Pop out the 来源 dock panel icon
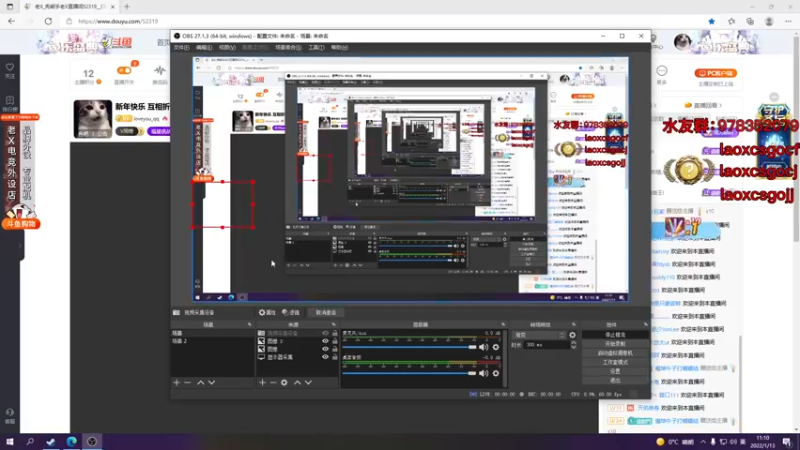800x450 pixels. [334, 324]
